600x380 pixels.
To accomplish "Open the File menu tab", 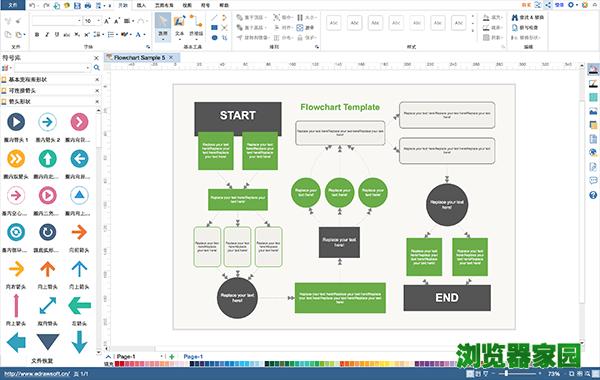I will pyautogui.click(x=13, y=5).
